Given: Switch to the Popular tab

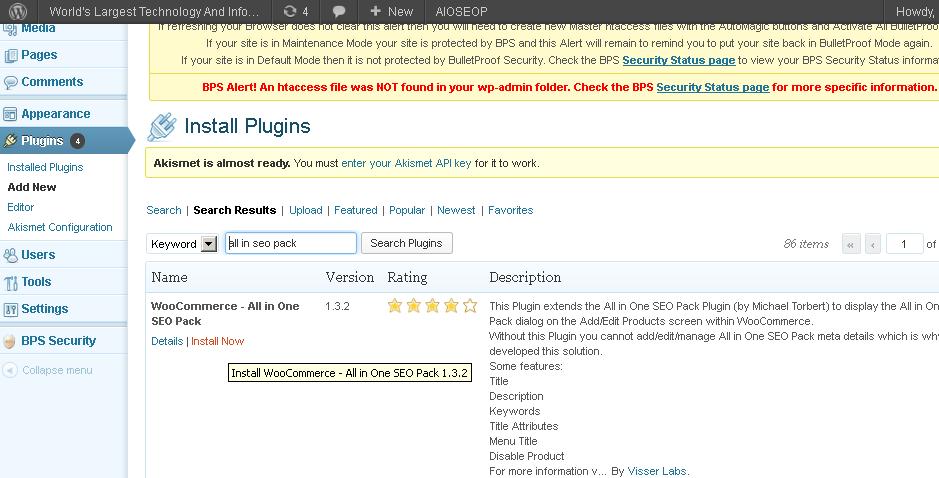Looking at the screenshot, I should pos(407,210).
